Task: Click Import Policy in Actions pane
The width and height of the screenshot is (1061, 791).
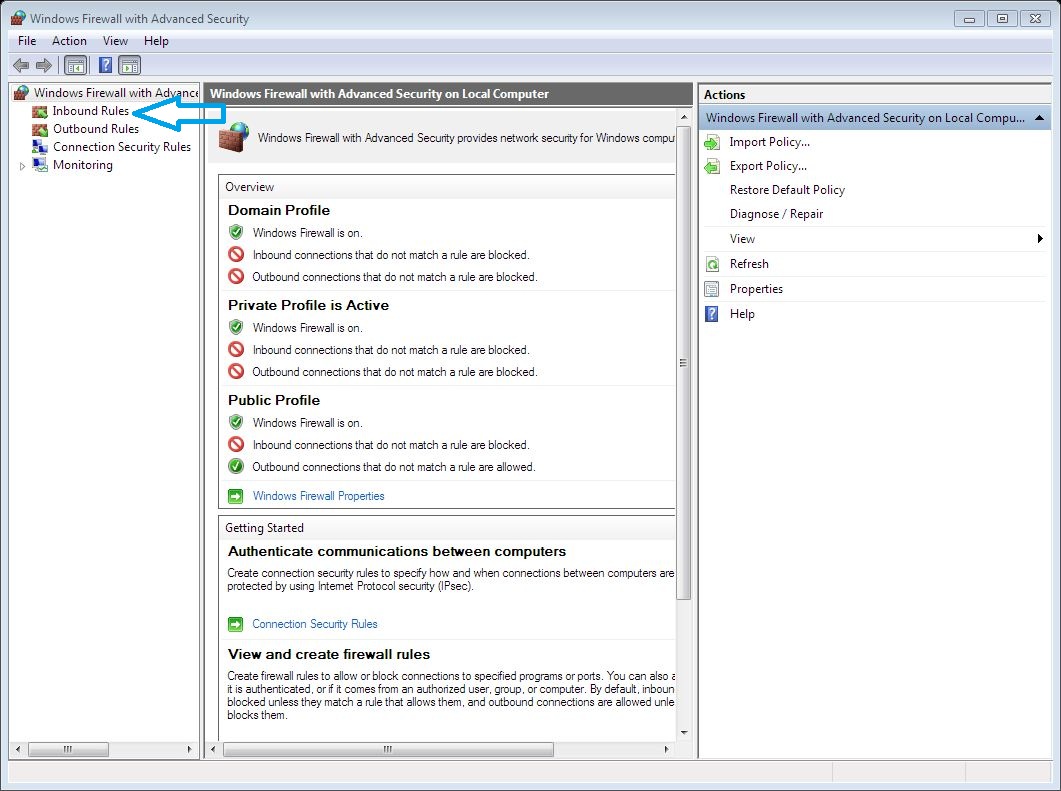Action: point(769,142)
